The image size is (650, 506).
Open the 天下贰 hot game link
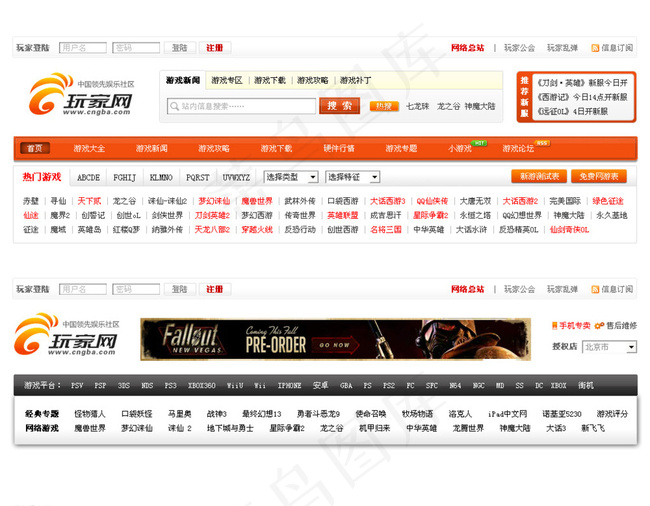89,201
